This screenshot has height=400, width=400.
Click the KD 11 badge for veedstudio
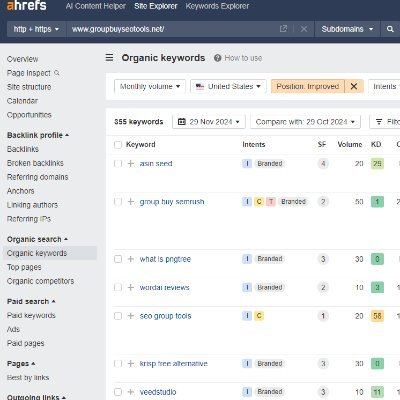click(x=377, y=392)
